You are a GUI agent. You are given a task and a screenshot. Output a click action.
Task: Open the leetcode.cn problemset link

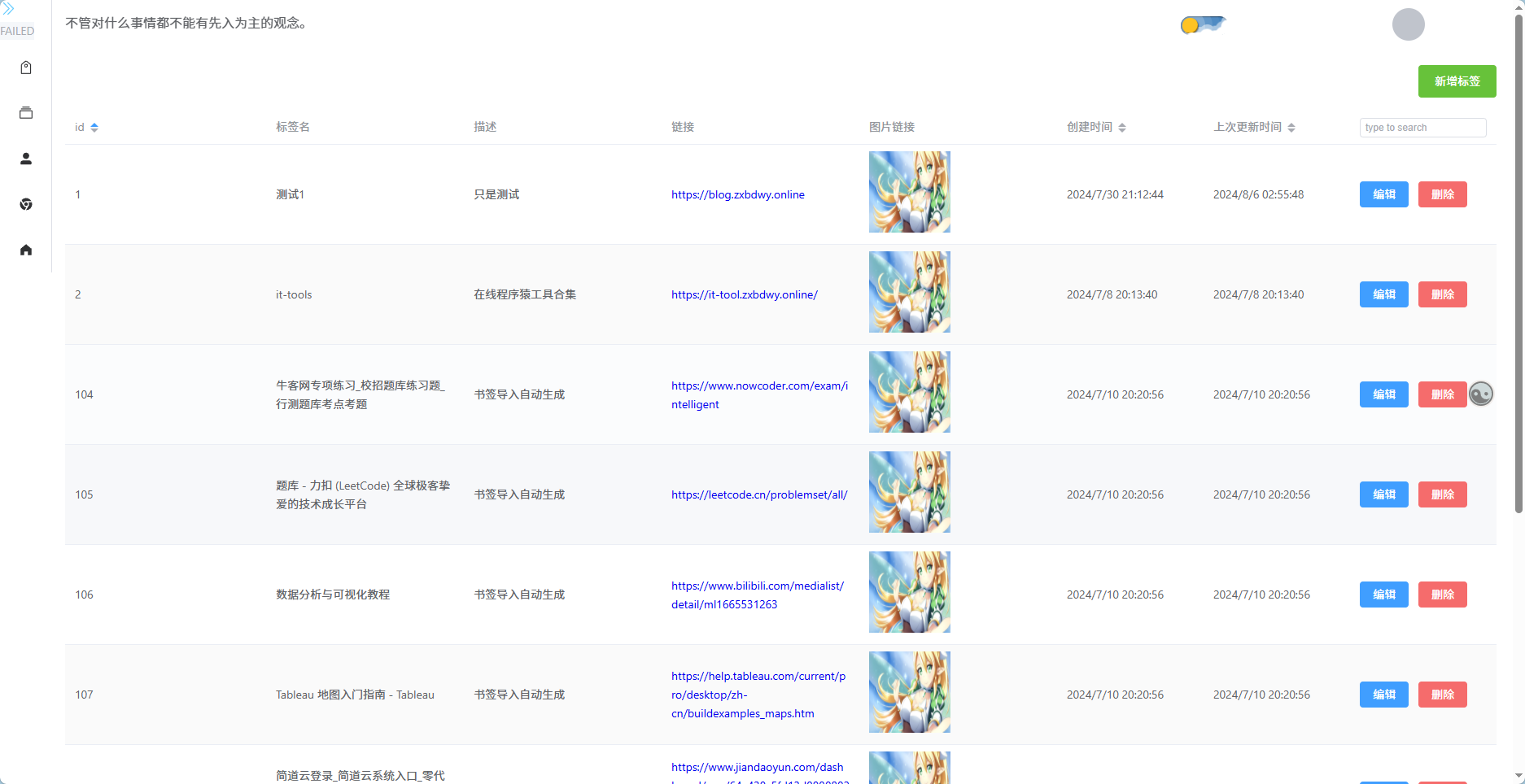[759, 494]
